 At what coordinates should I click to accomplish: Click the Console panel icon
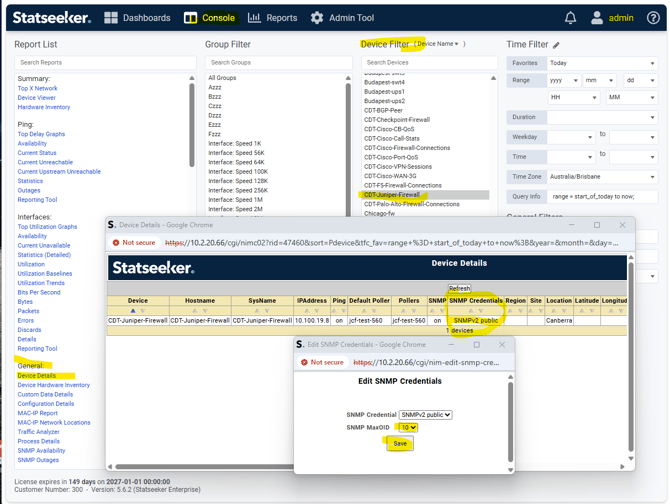tap(190, 18)
